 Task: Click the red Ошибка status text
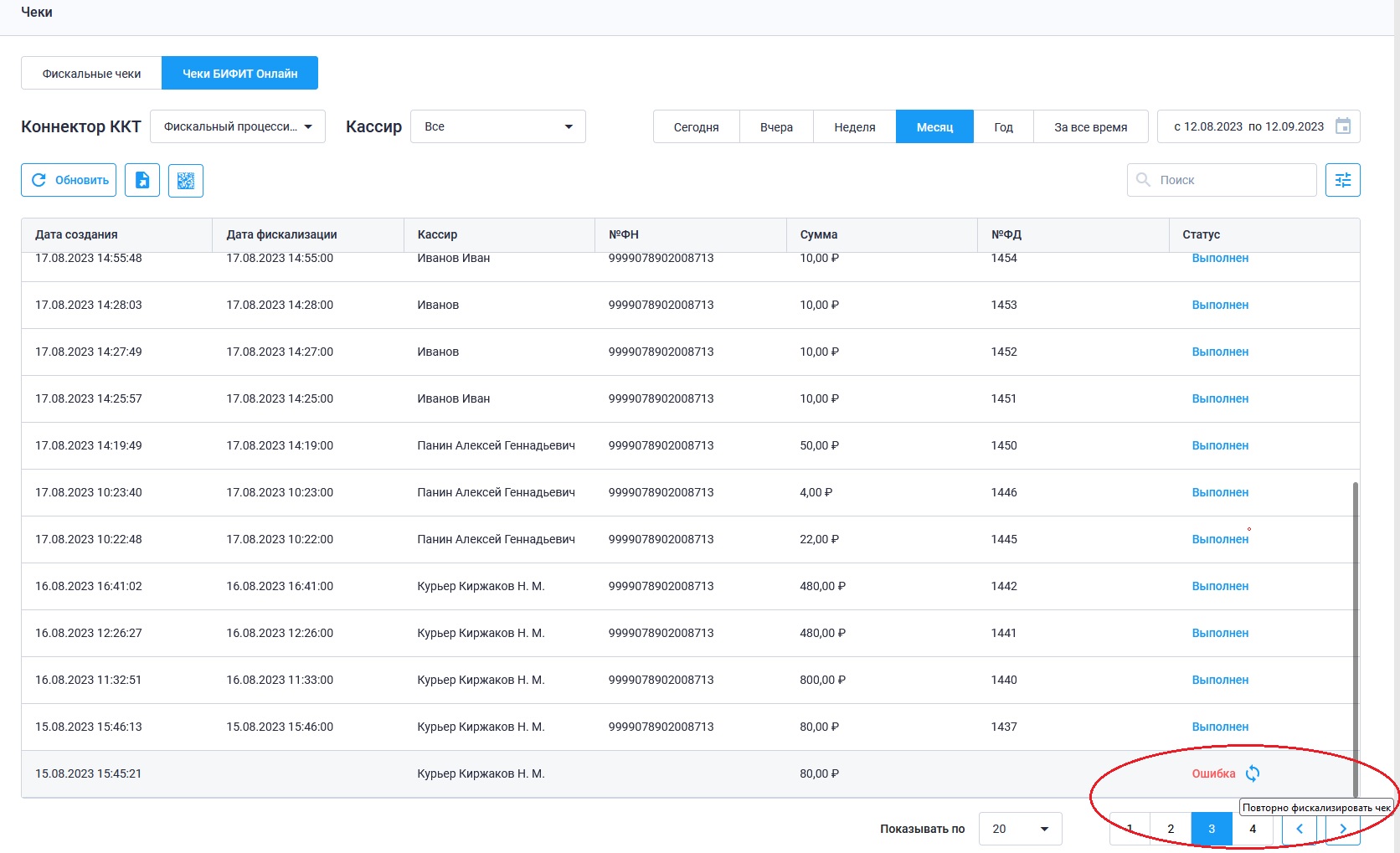[1213, 773]
